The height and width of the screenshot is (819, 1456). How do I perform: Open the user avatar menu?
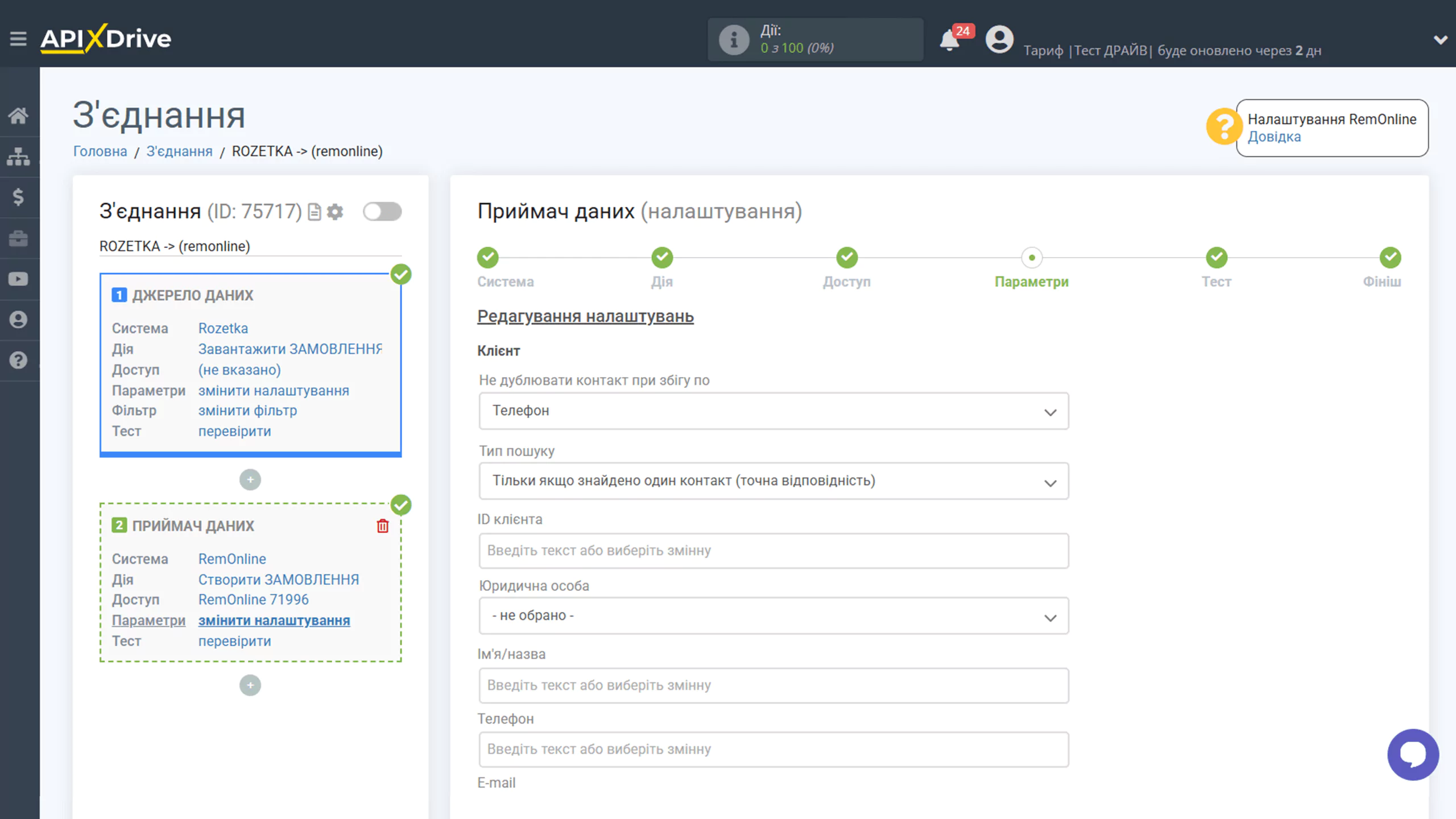(x=999, y=39)
